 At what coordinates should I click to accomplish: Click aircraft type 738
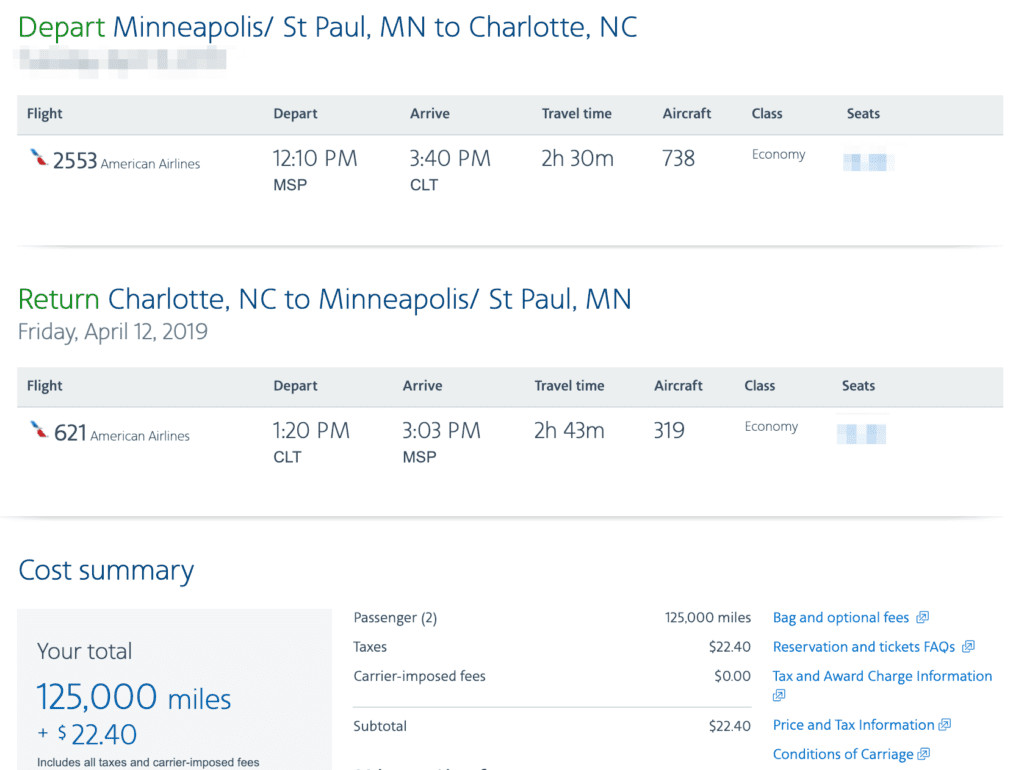click(678, 158)
